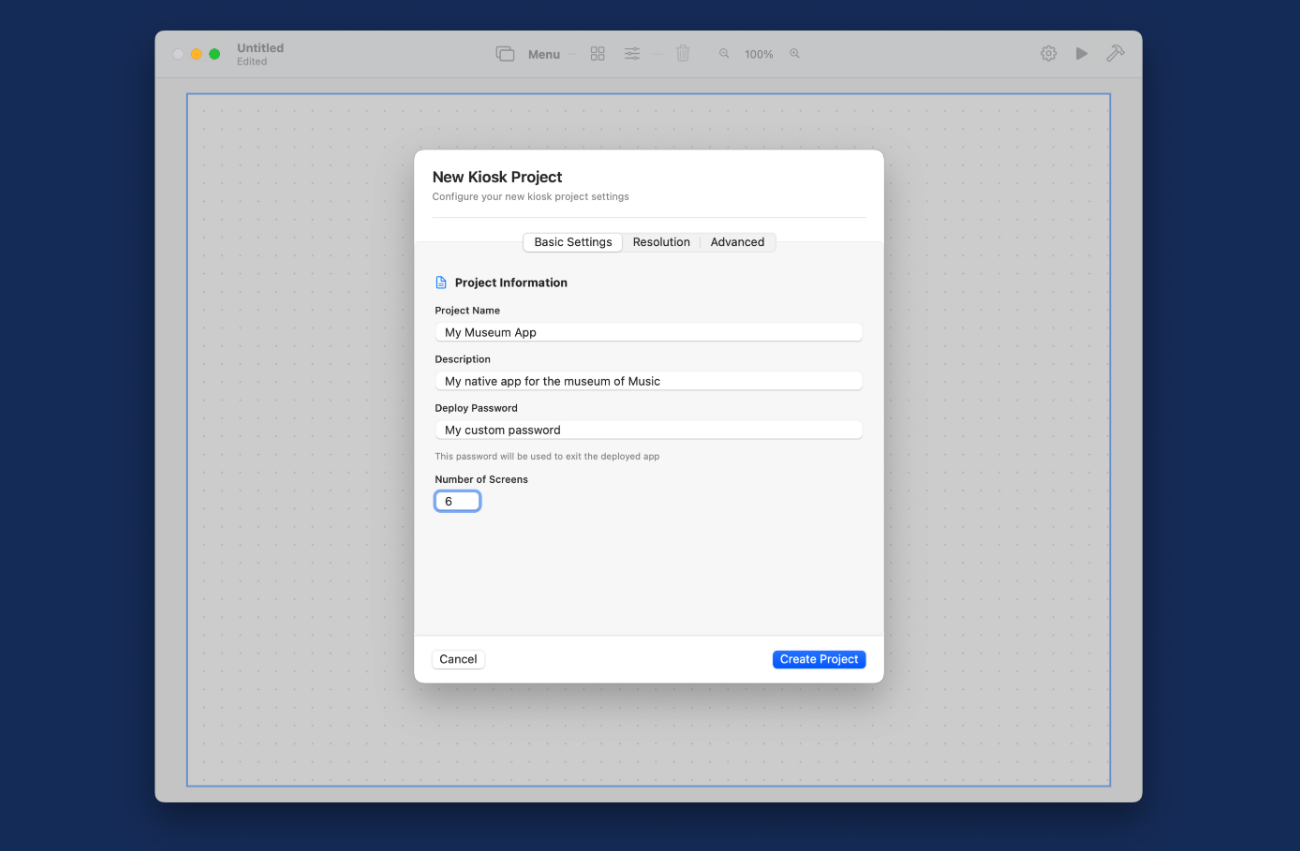Open the Menu toolbar item

(x=544, y=54)
